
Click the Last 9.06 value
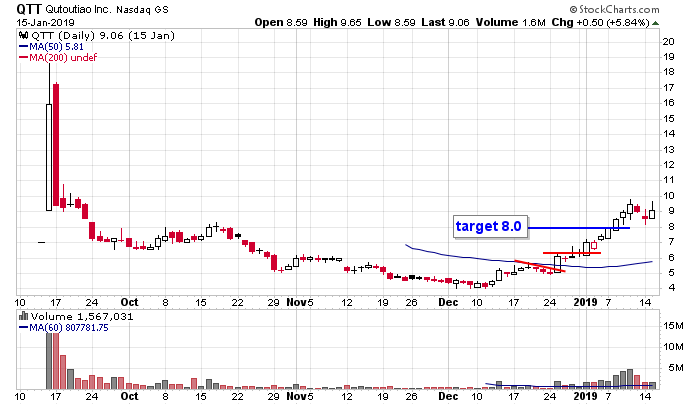click(x=445, y=22)
